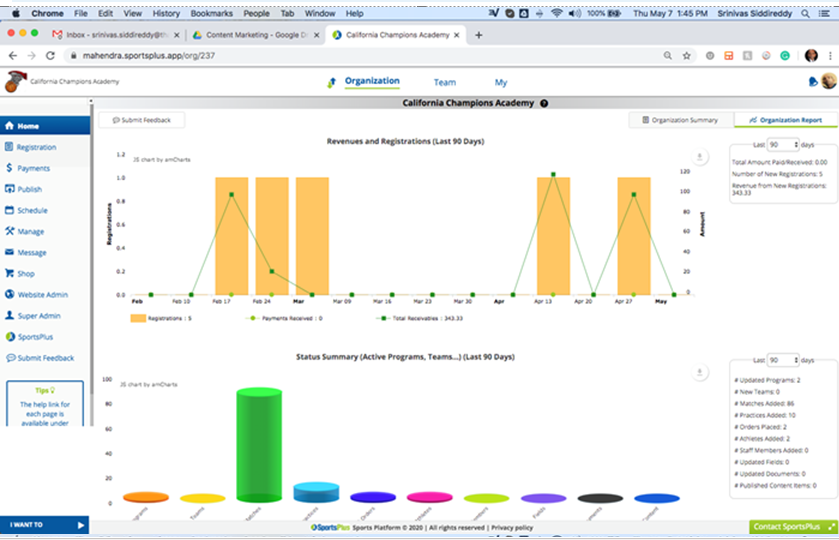Click the address bar URL field
This screenshot has width=839, height=540.
(364, 55)
